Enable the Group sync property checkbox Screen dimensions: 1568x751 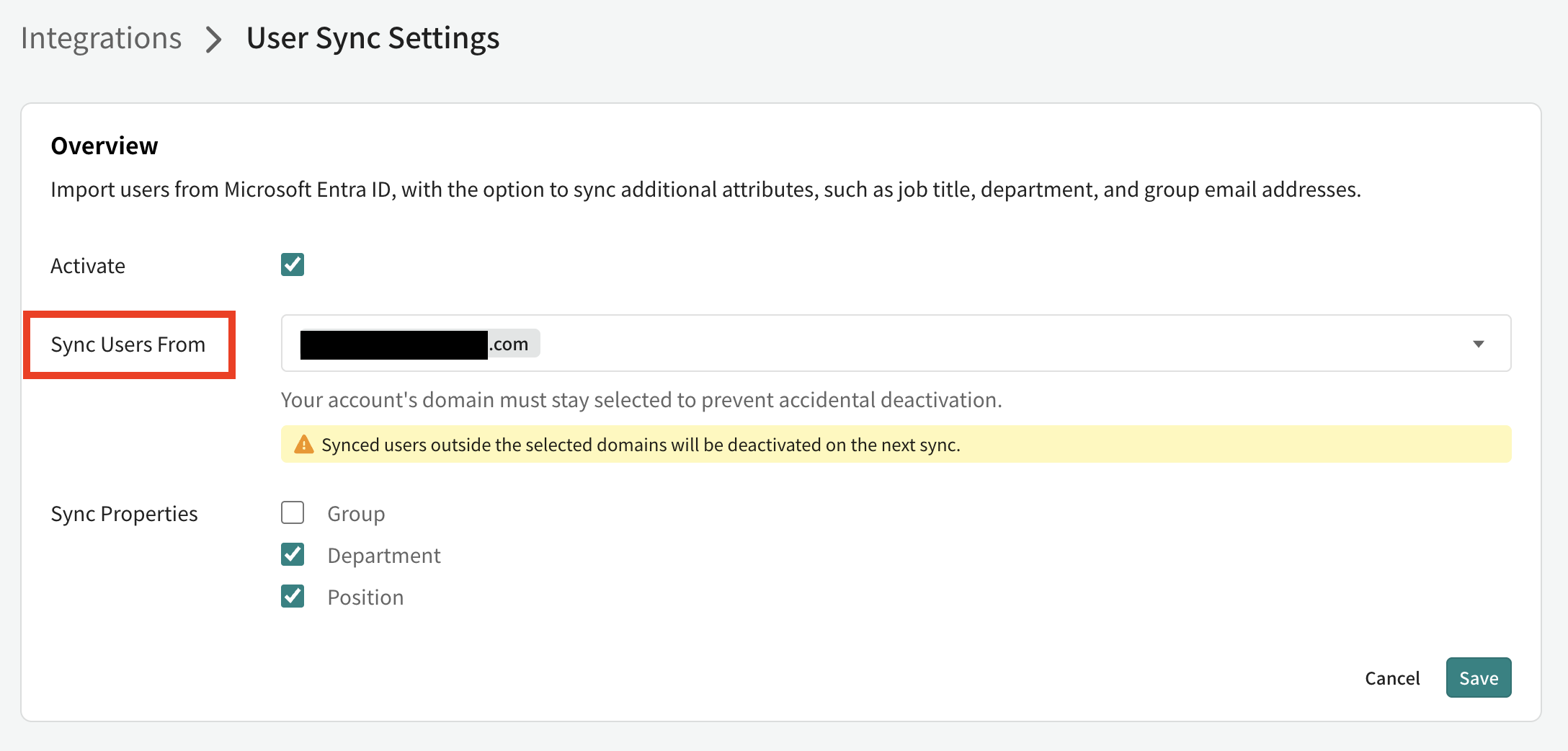pos(293,513)
